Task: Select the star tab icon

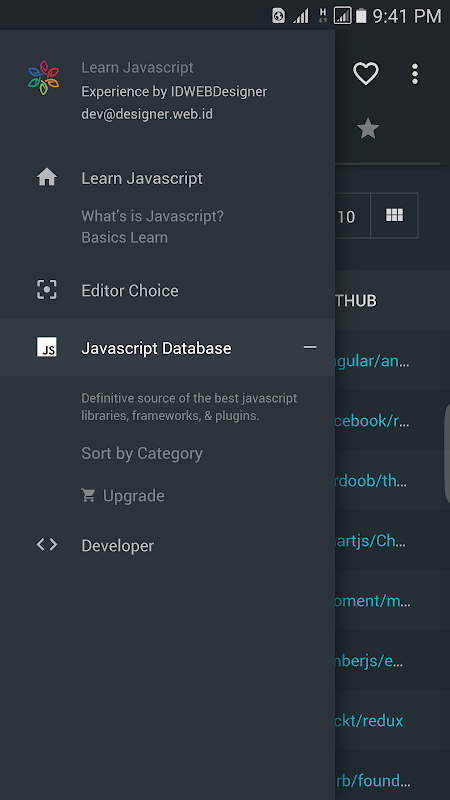Action: tap(368, 129)
